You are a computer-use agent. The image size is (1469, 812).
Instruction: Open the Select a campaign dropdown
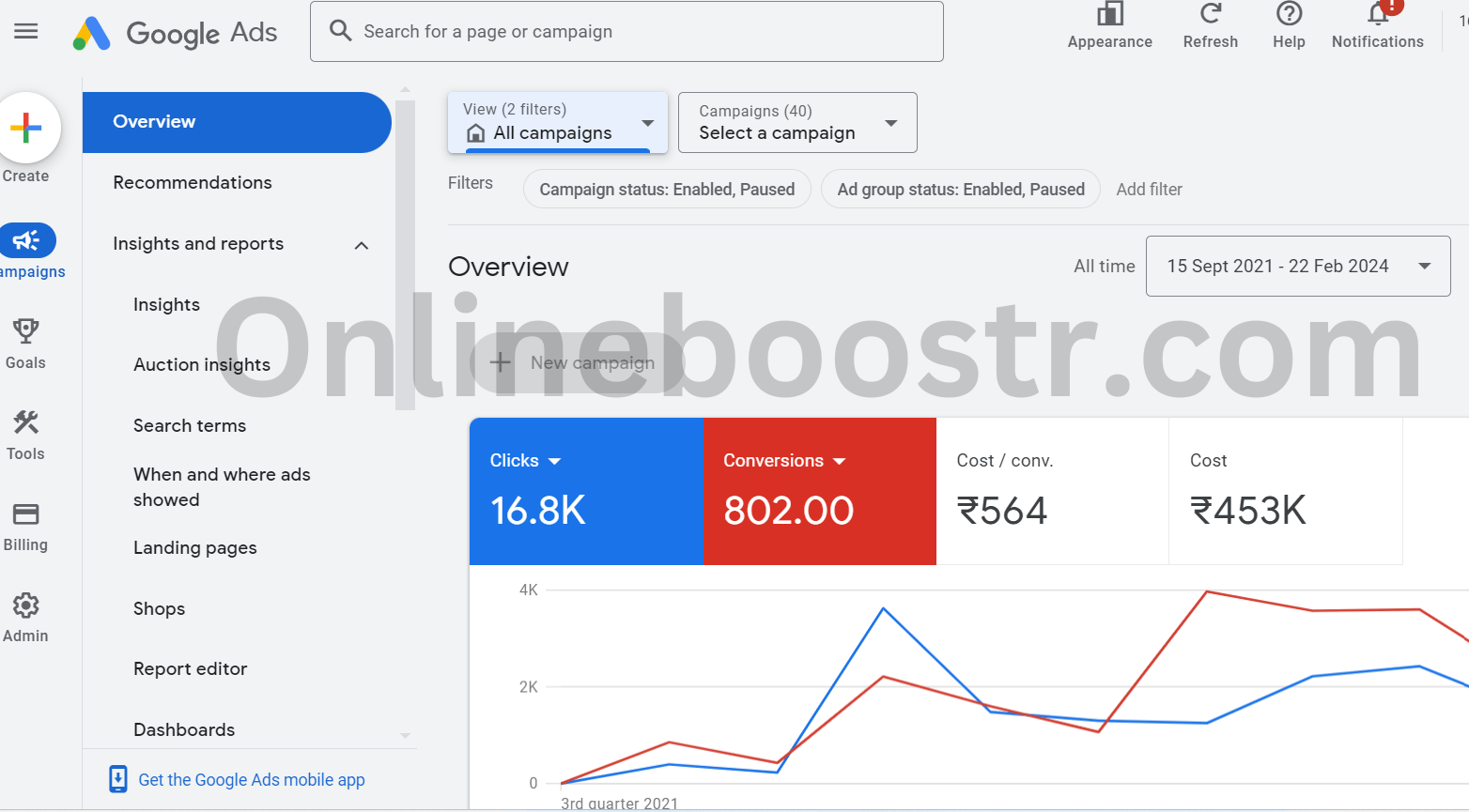[x=796, y=122]
